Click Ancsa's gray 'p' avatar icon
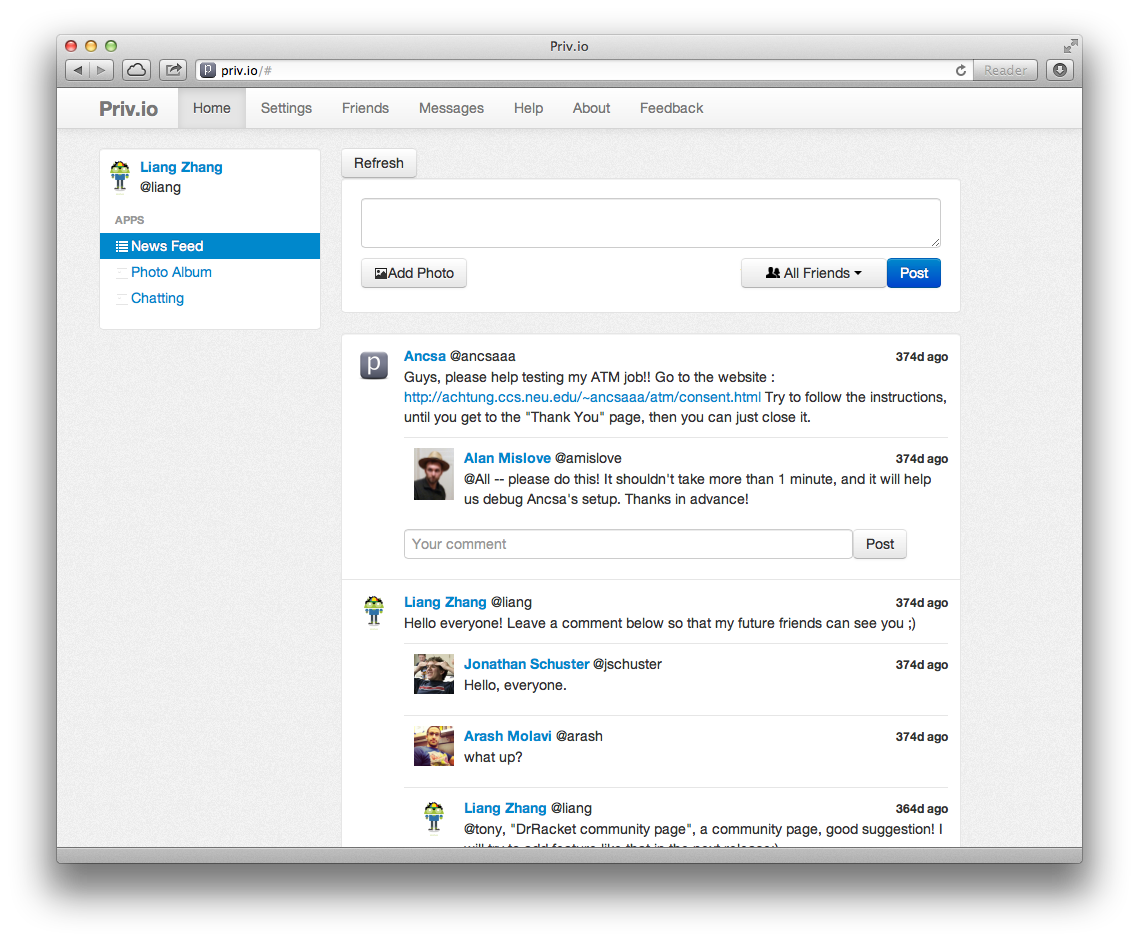Image resolution: width=1139 pixels, height=942 pixels. 374,366
